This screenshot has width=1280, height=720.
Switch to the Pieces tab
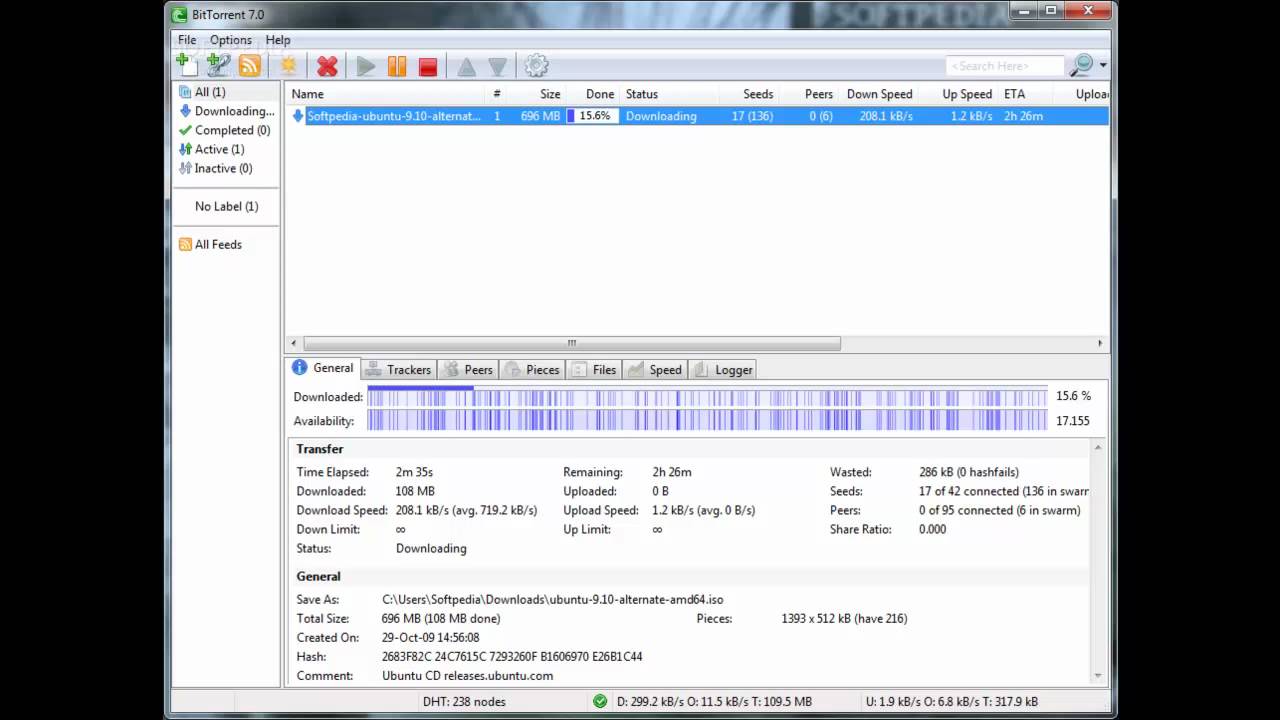(533, 370)
